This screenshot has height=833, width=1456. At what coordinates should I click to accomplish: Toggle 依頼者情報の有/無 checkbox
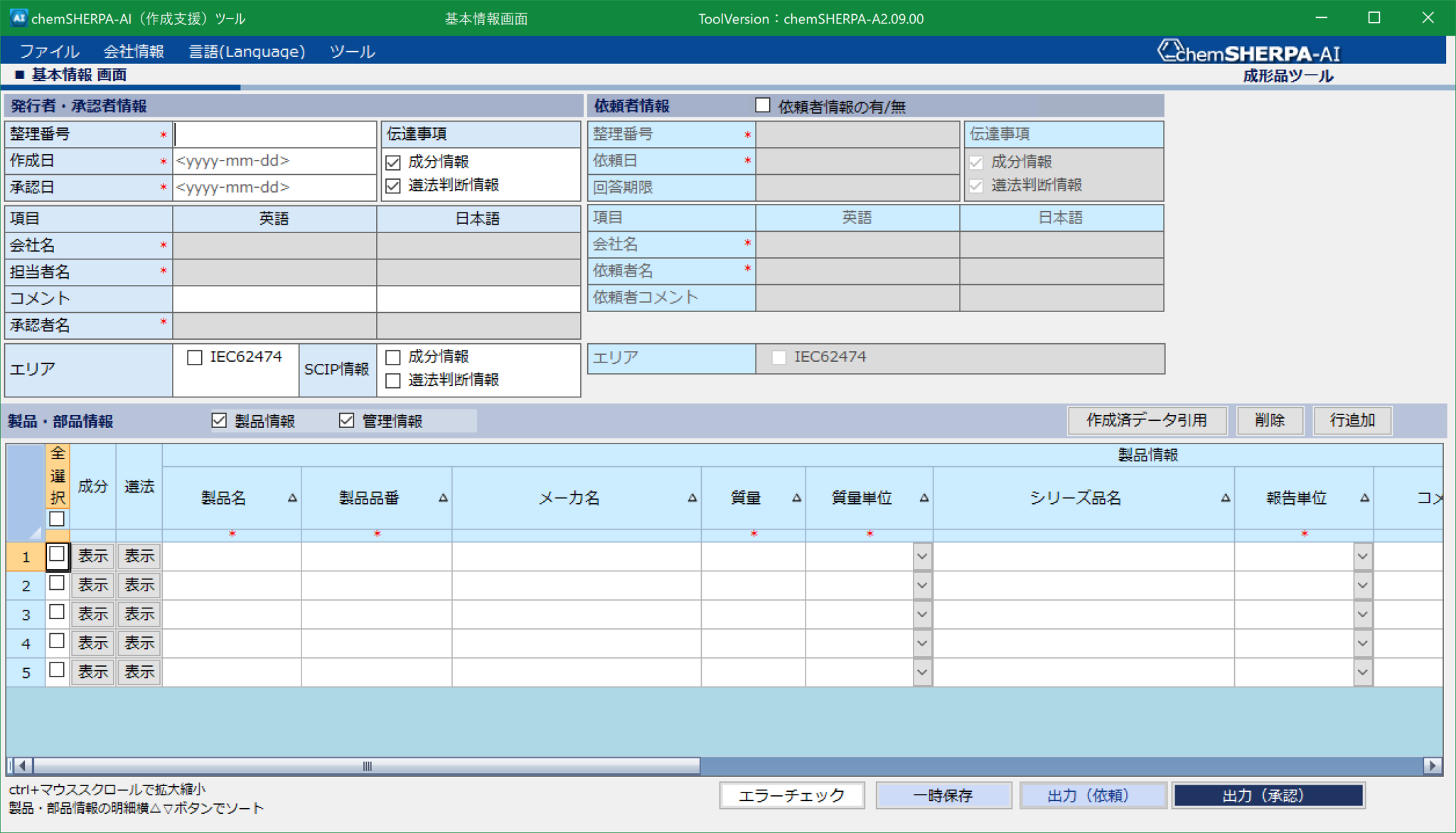coord(764,104)
